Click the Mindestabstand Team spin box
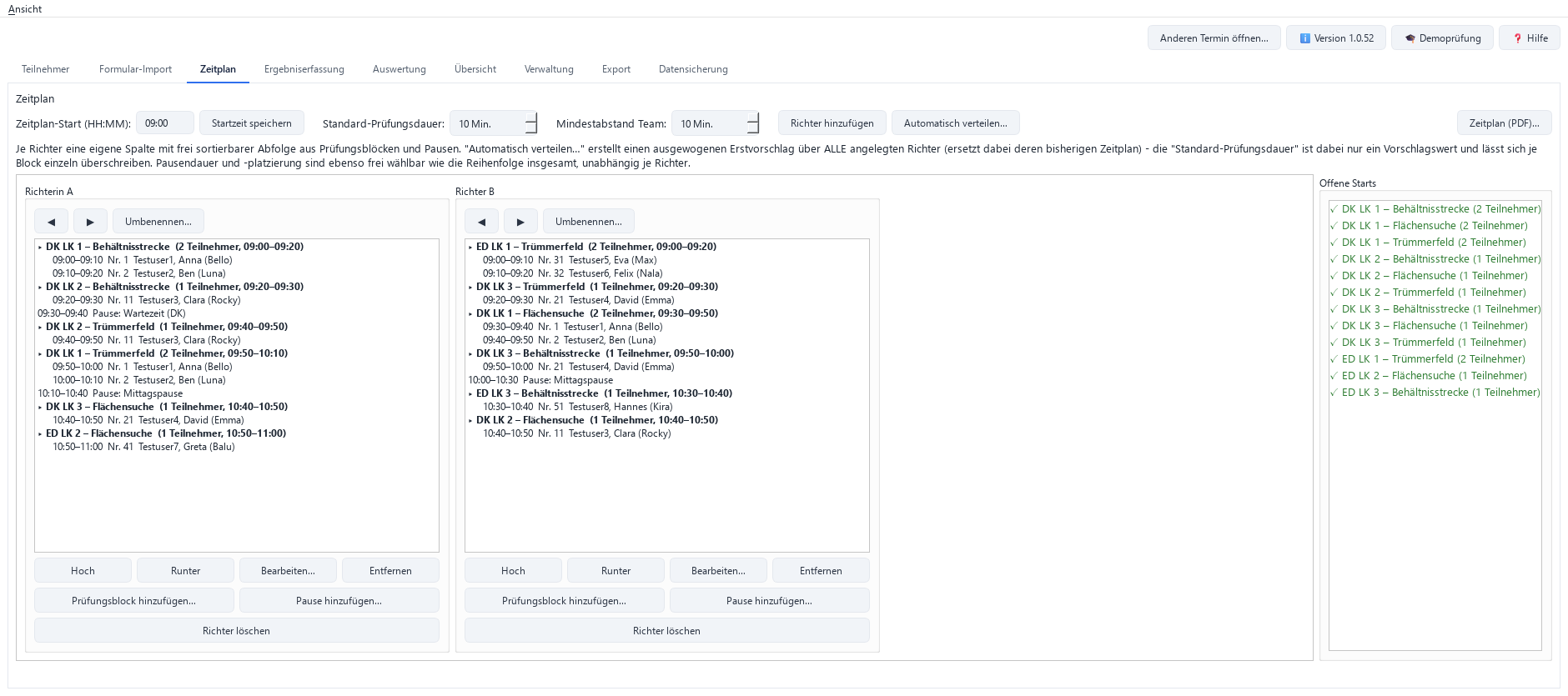The width and height of the screenshot is (1568, 696). pos(716,123)
